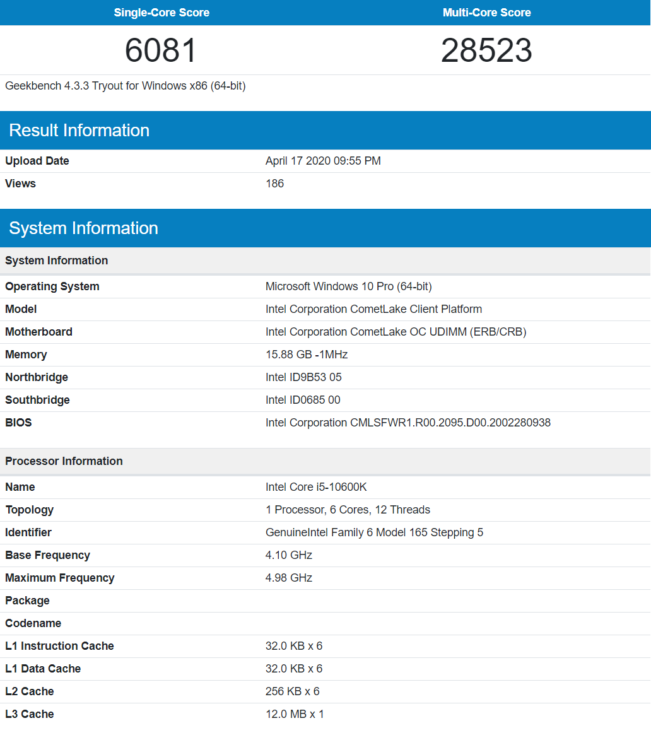Click the multi-core score value 28523
The width and height of the screenshot is (651, 740).
[x=487, y=49]
